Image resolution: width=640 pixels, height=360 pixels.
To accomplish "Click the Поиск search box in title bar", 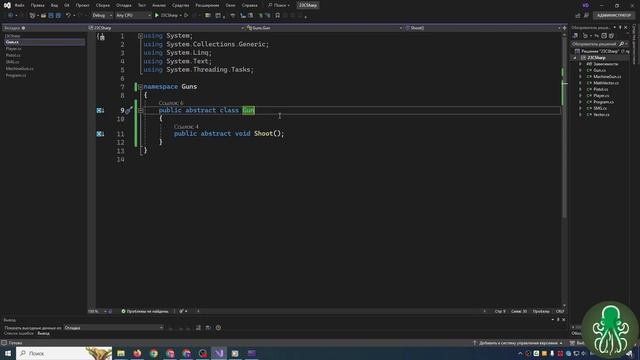I will [x=279, y=5].
